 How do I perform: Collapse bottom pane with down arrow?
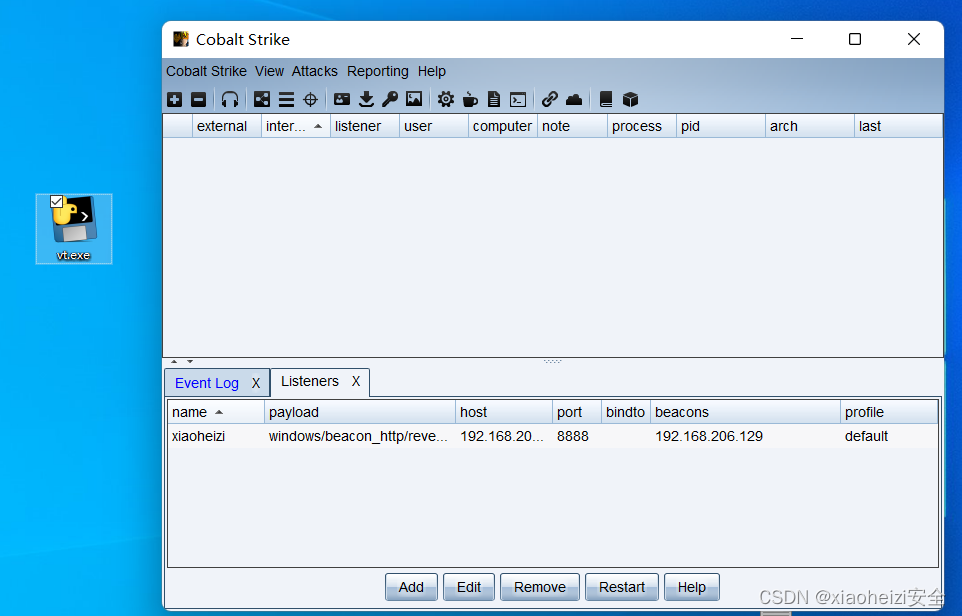tap(190, 361)
